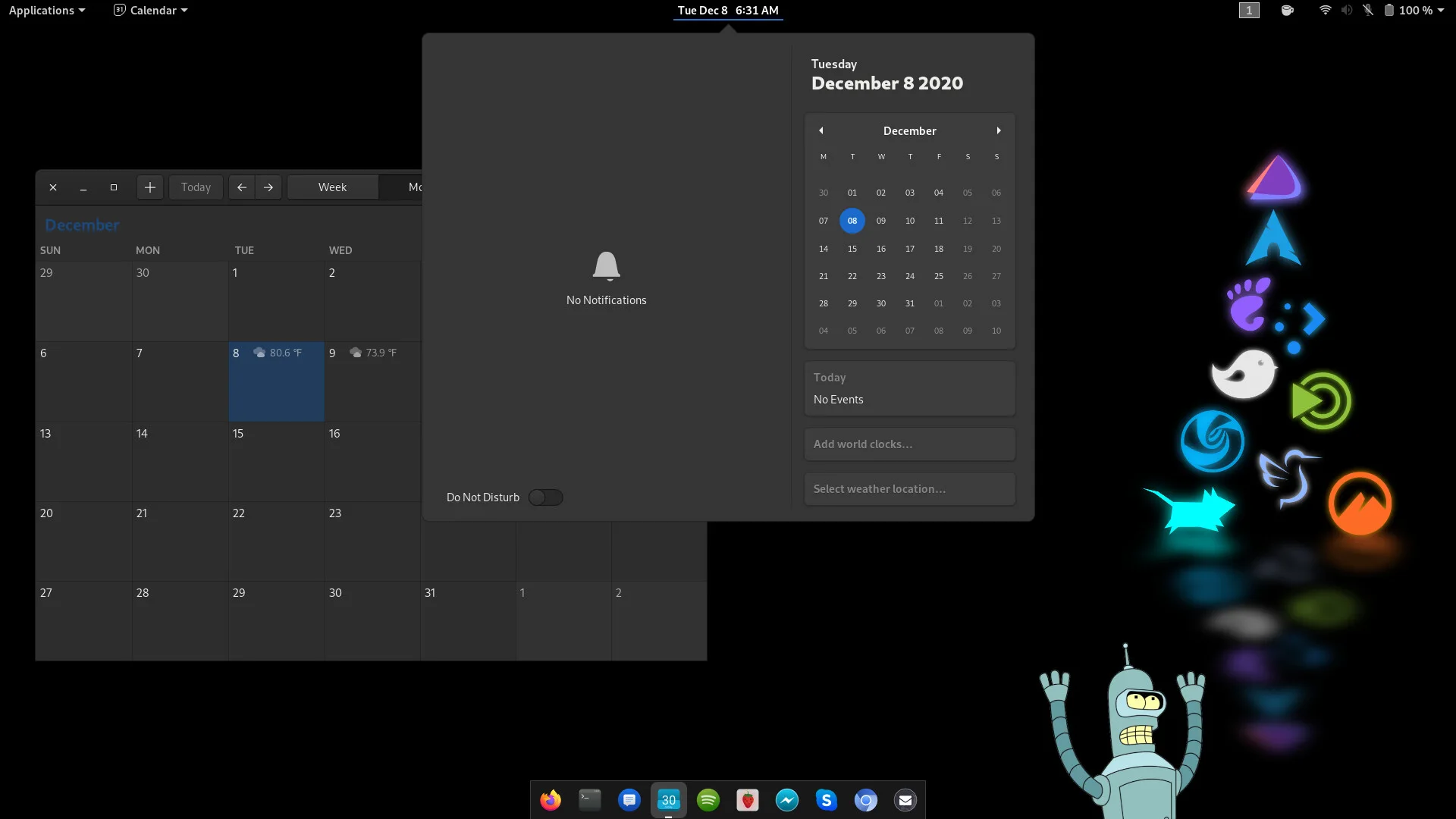This screenshot has width=1456, height=819.
Task: Switch to Week view tab
Action: click(x=332, y=187)
